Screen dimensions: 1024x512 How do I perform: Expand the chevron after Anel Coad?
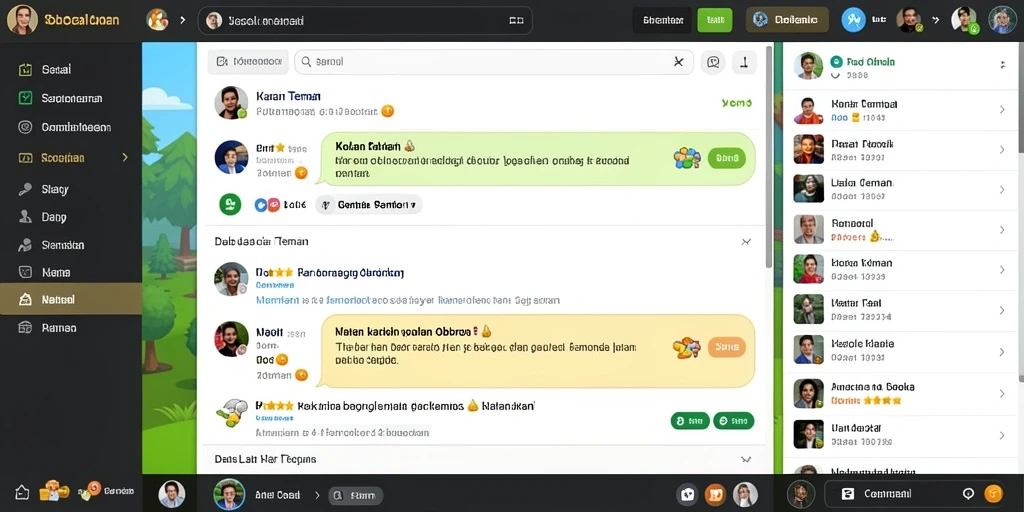coord(318,495)
